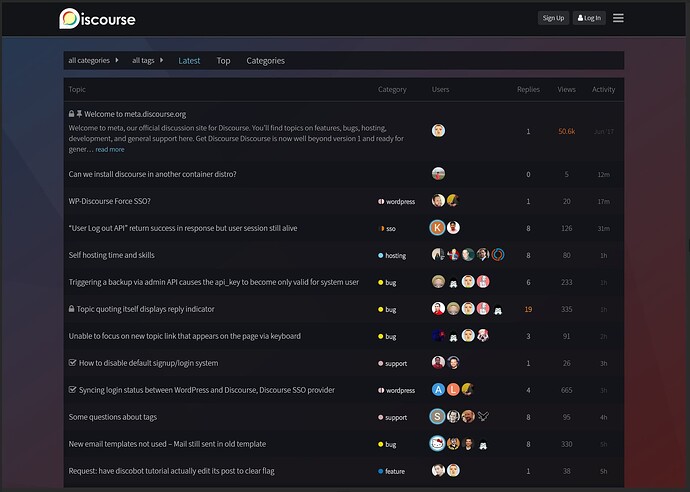
Task: Click the read more link
Action: pos(110,150)
